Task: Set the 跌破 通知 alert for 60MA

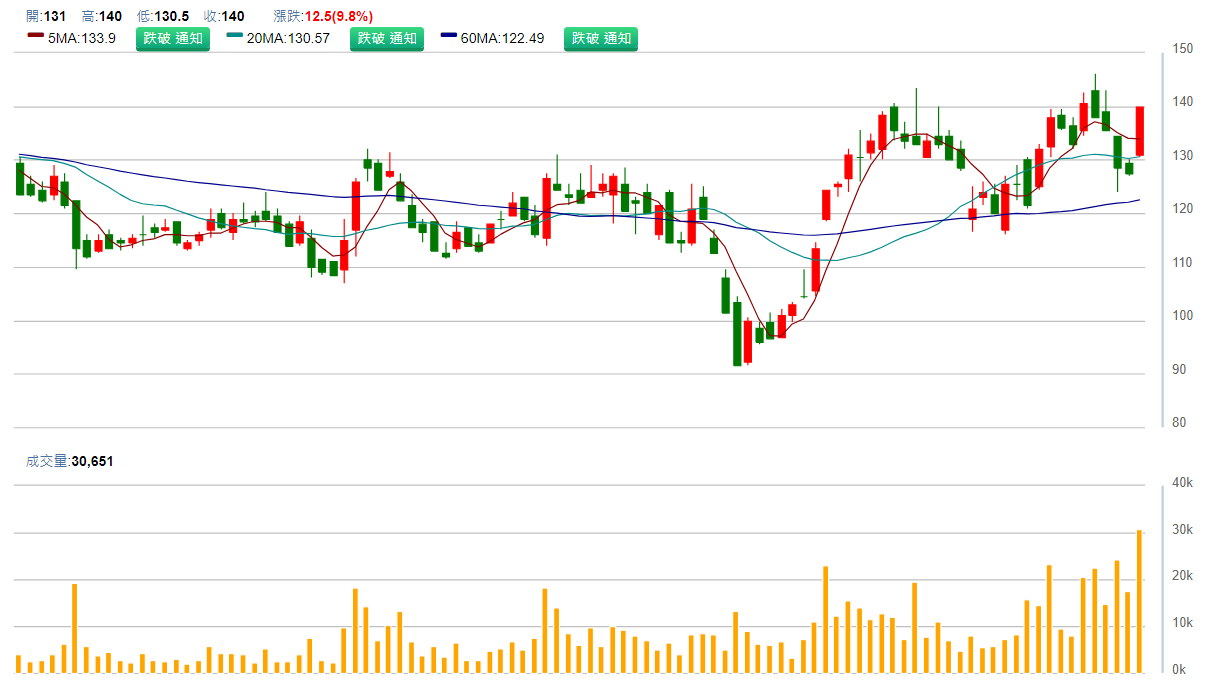Action: click(x=601, y=39)
